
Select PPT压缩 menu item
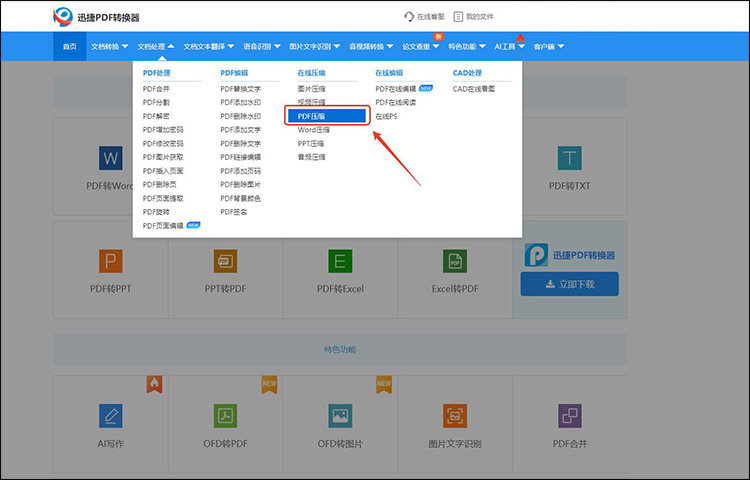[311, 143]
